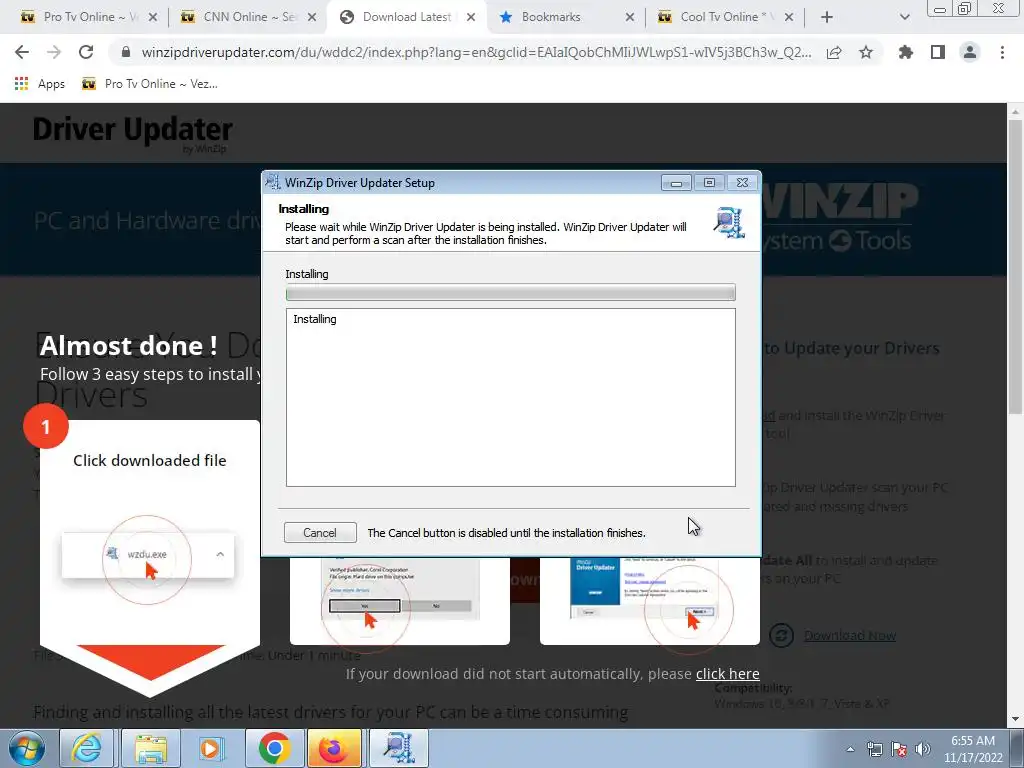Expand the chevron next to wzdu.exe
The height and width of the screenshot is (768, 1024).
[220, 554]
